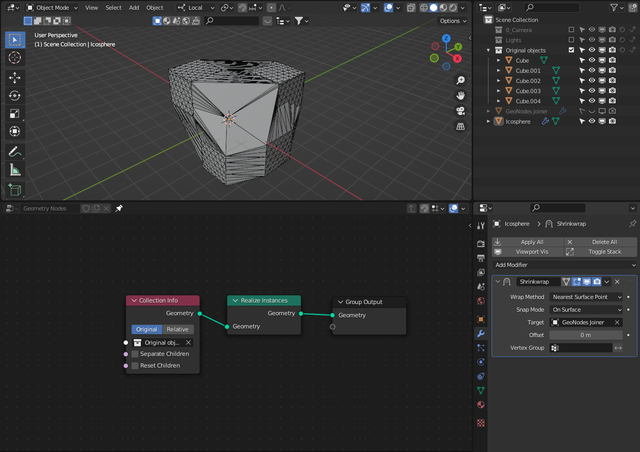Toggle Original objects collection checkbox
The height and width of the screenshot is (452, 640).
coord(571,50)
